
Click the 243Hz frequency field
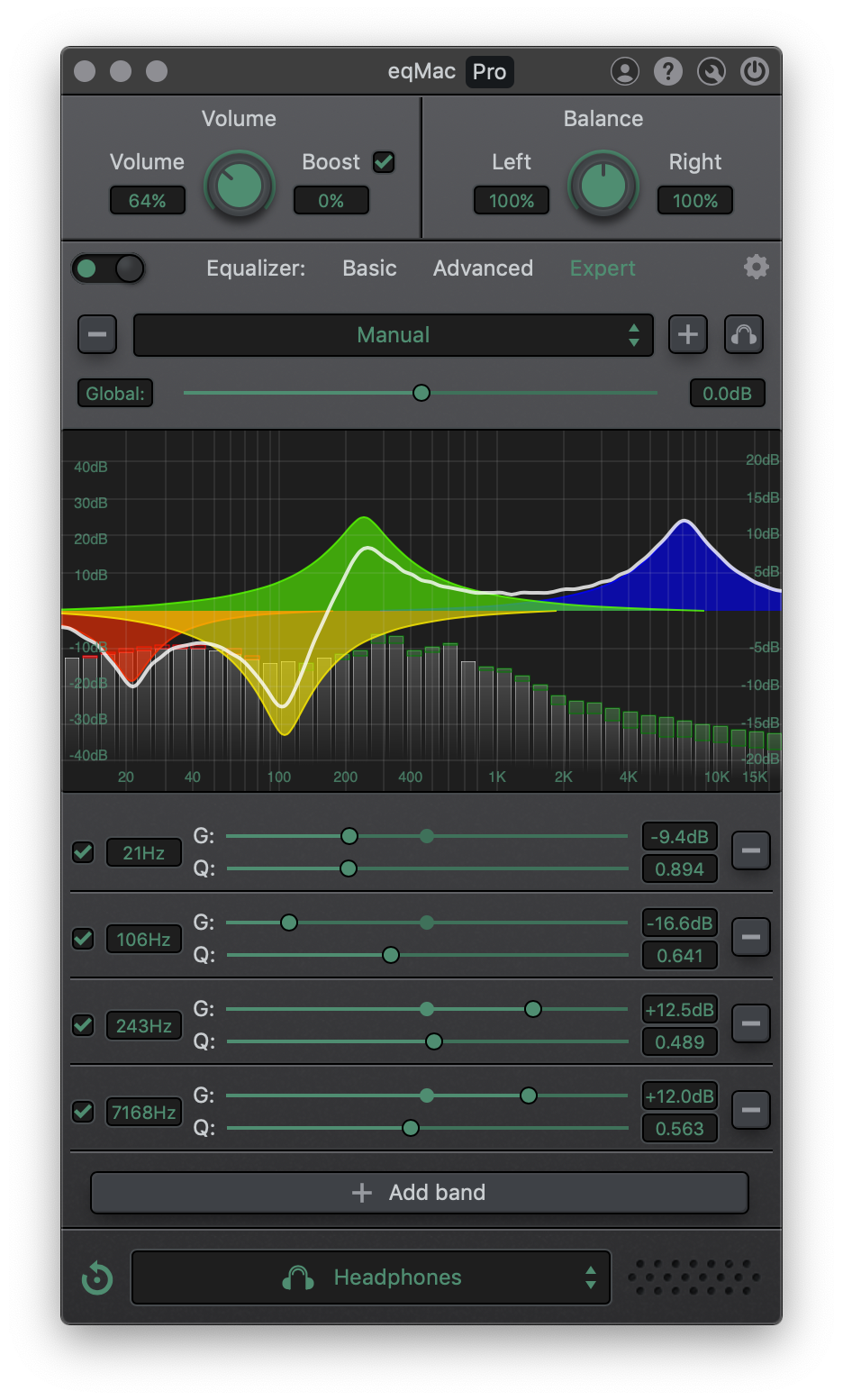tap(144, 1025)
